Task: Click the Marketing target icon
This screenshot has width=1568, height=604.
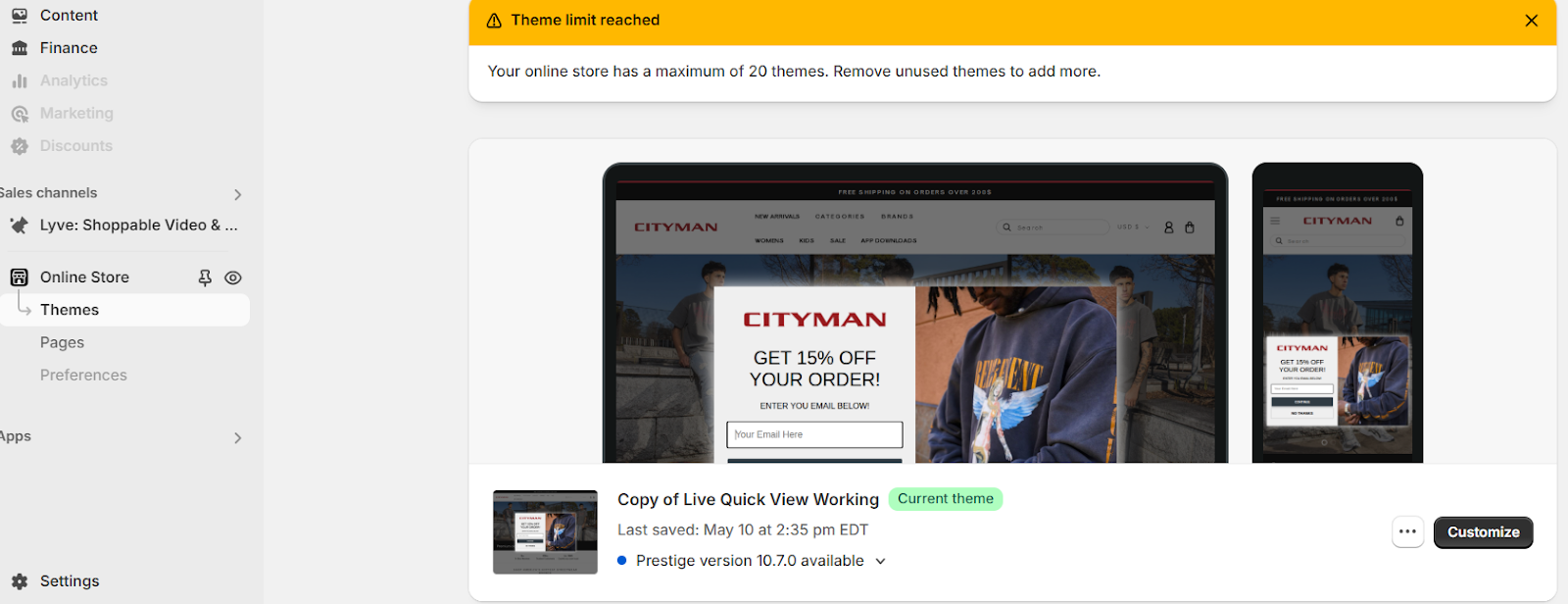Action: click(20, 114)
